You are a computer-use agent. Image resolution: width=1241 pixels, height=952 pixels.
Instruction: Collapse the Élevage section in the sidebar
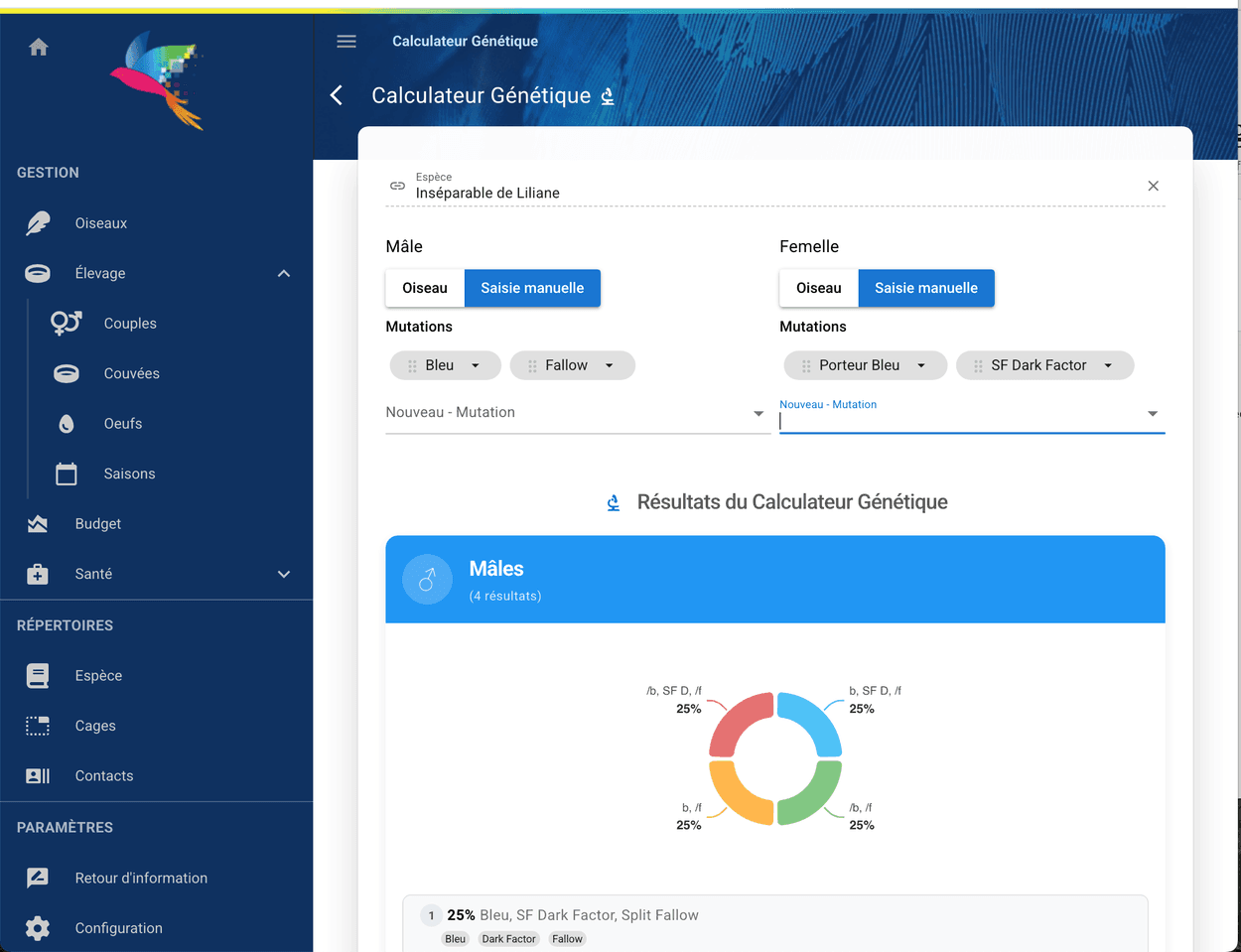pyautogui.click(x=284, y=273)
